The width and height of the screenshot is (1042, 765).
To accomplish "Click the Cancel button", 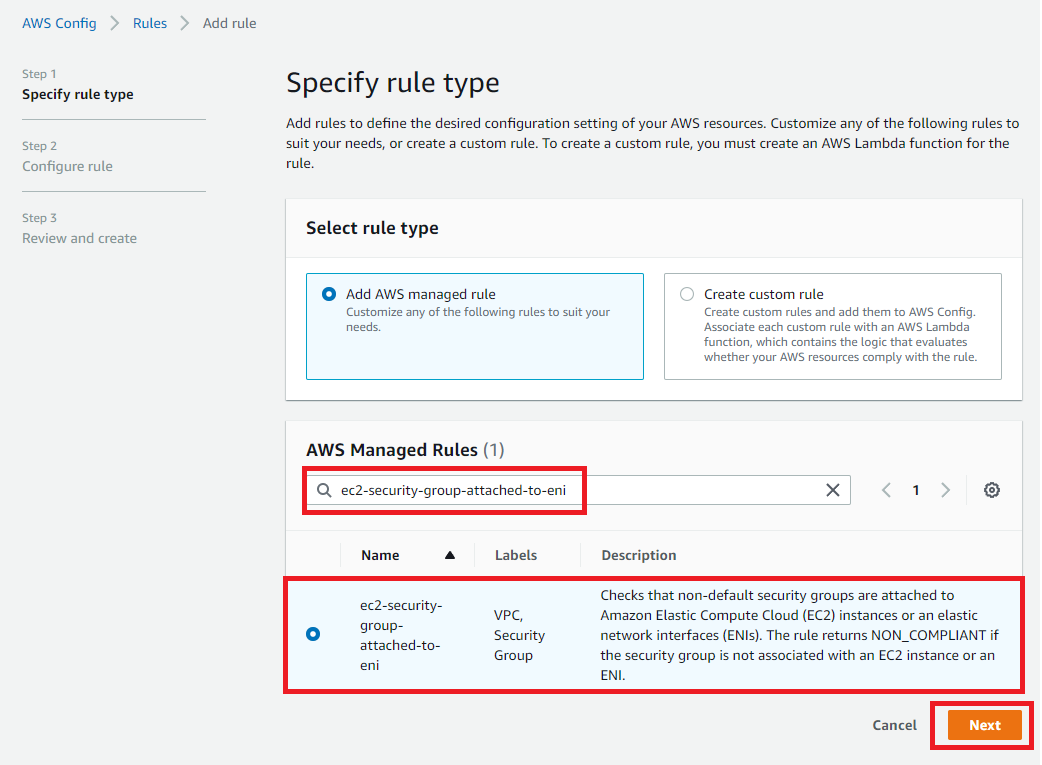I will tap(894, 725).
